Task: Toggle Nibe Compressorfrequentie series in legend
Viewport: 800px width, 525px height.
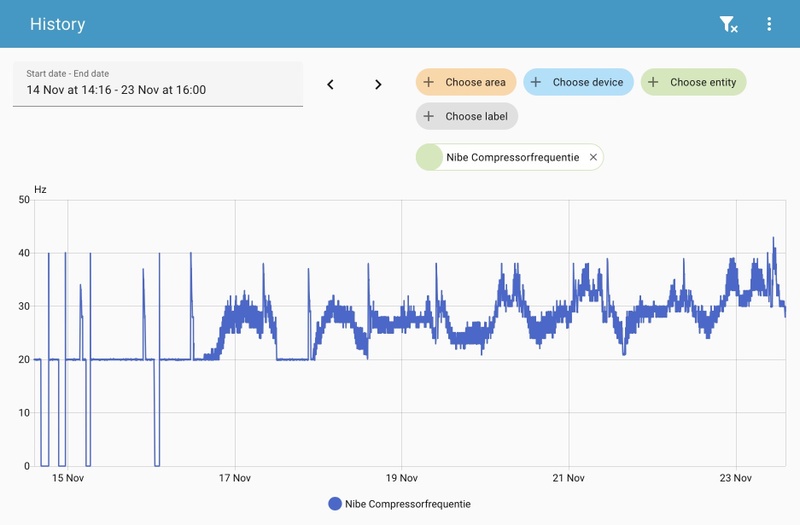Action: [399, 504]
